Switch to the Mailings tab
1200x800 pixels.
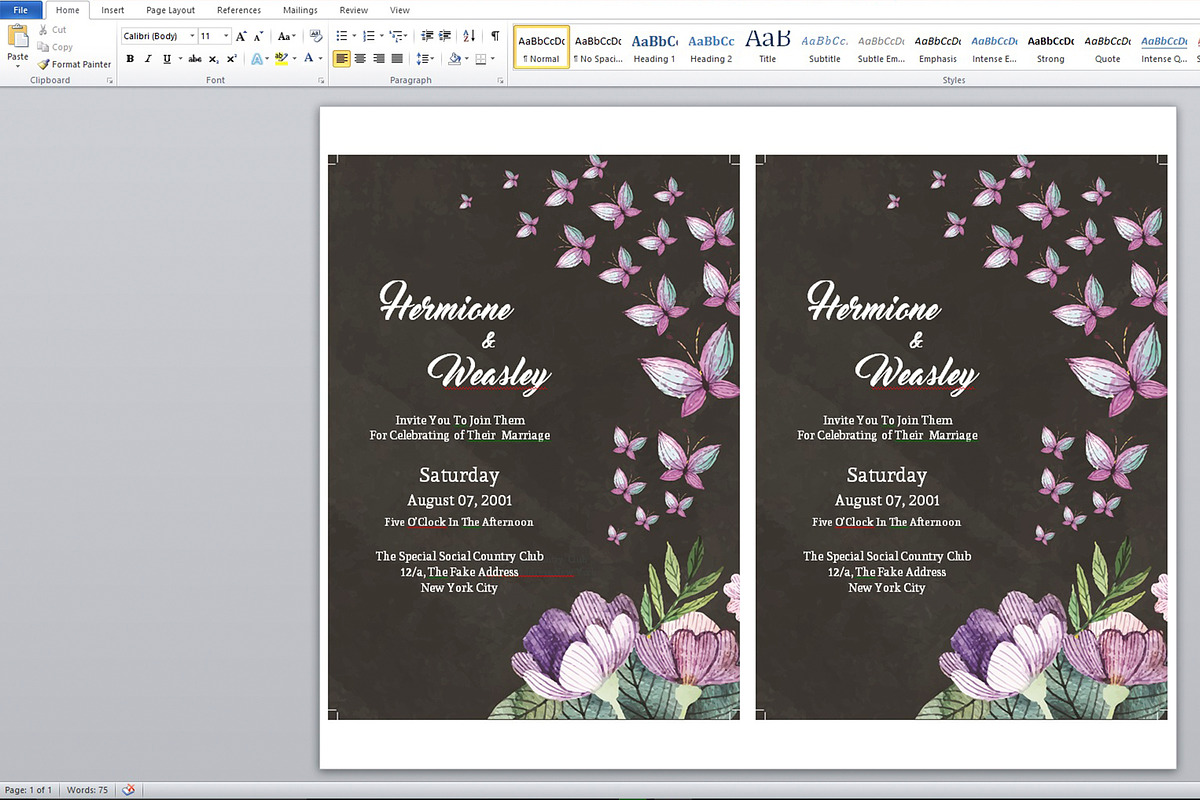click(300, 10)
